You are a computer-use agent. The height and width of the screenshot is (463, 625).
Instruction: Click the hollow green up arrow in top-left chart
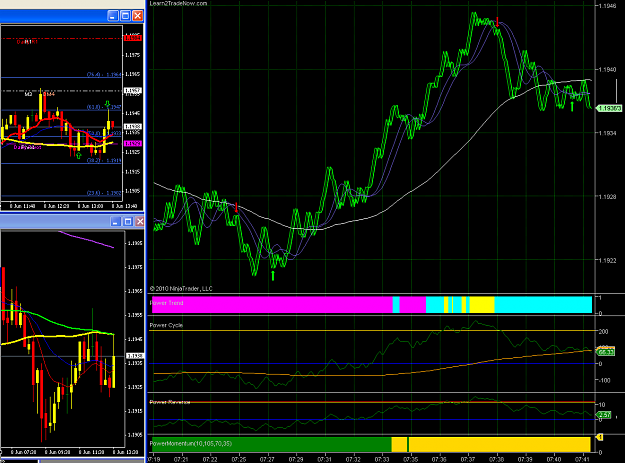pos(79,155)
